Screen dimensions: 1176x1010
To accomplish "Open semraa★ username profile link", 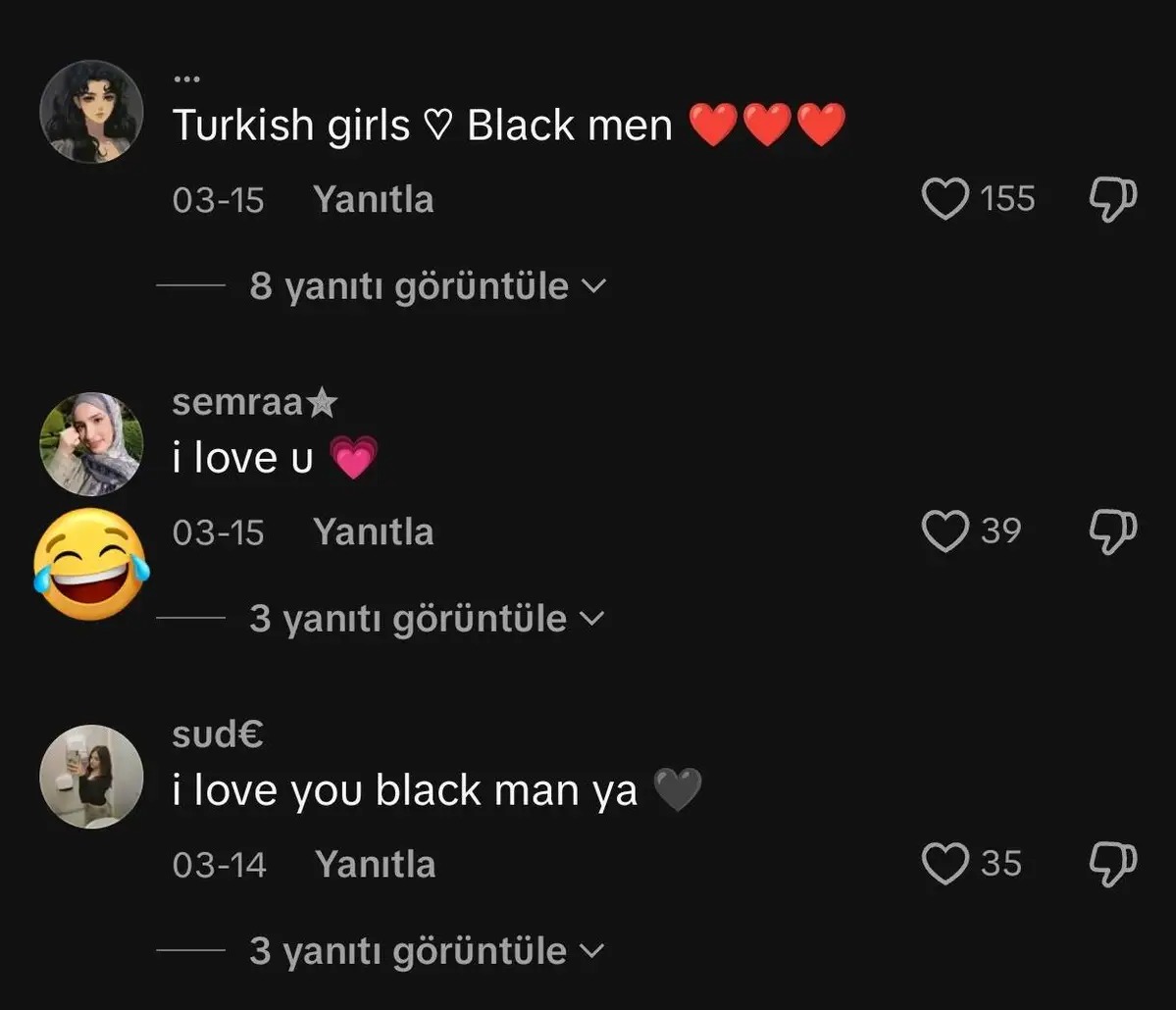I will (x=255, y=402).
